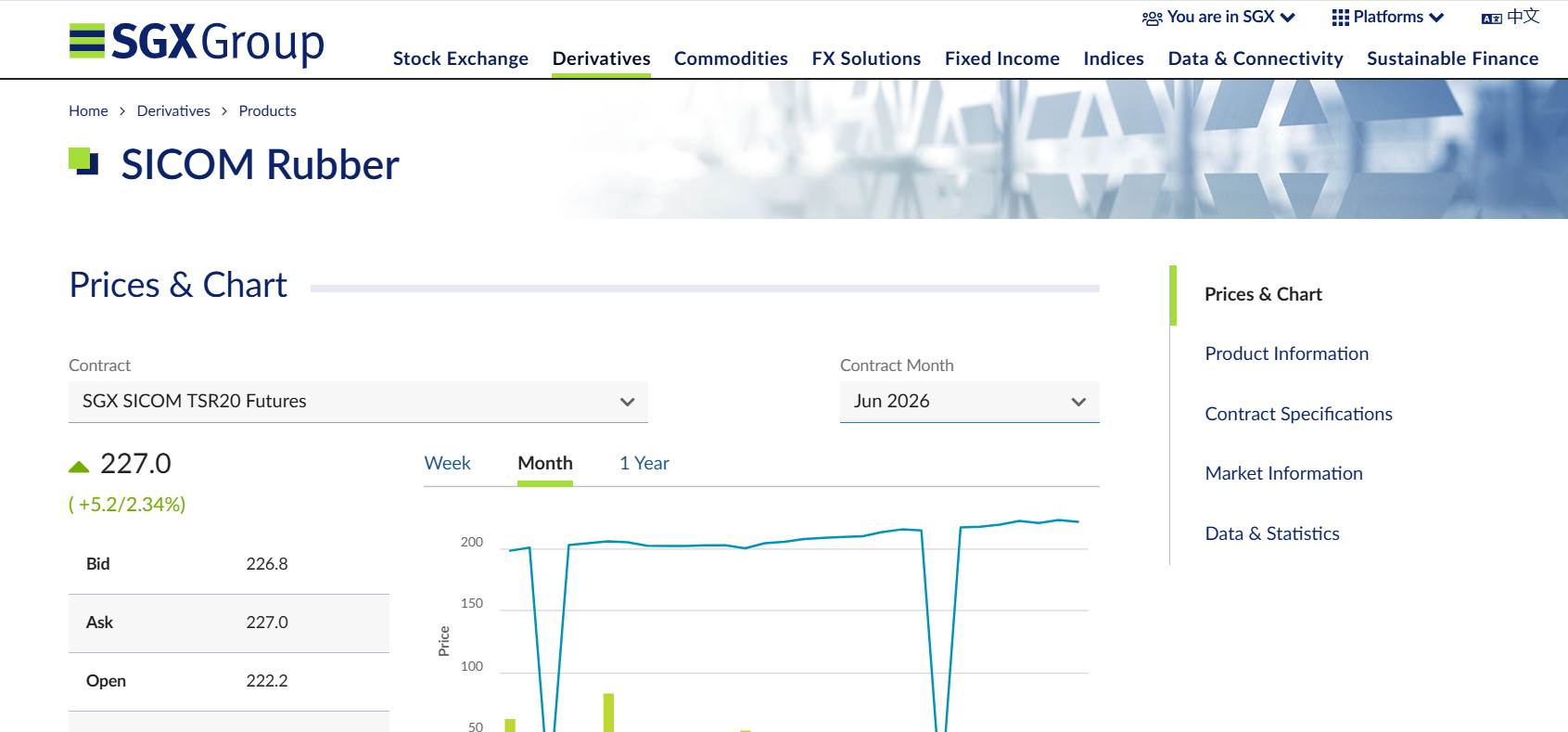Click the Prices & Chart section heading
Viewport: 1568px width, 732px height.
179,285
